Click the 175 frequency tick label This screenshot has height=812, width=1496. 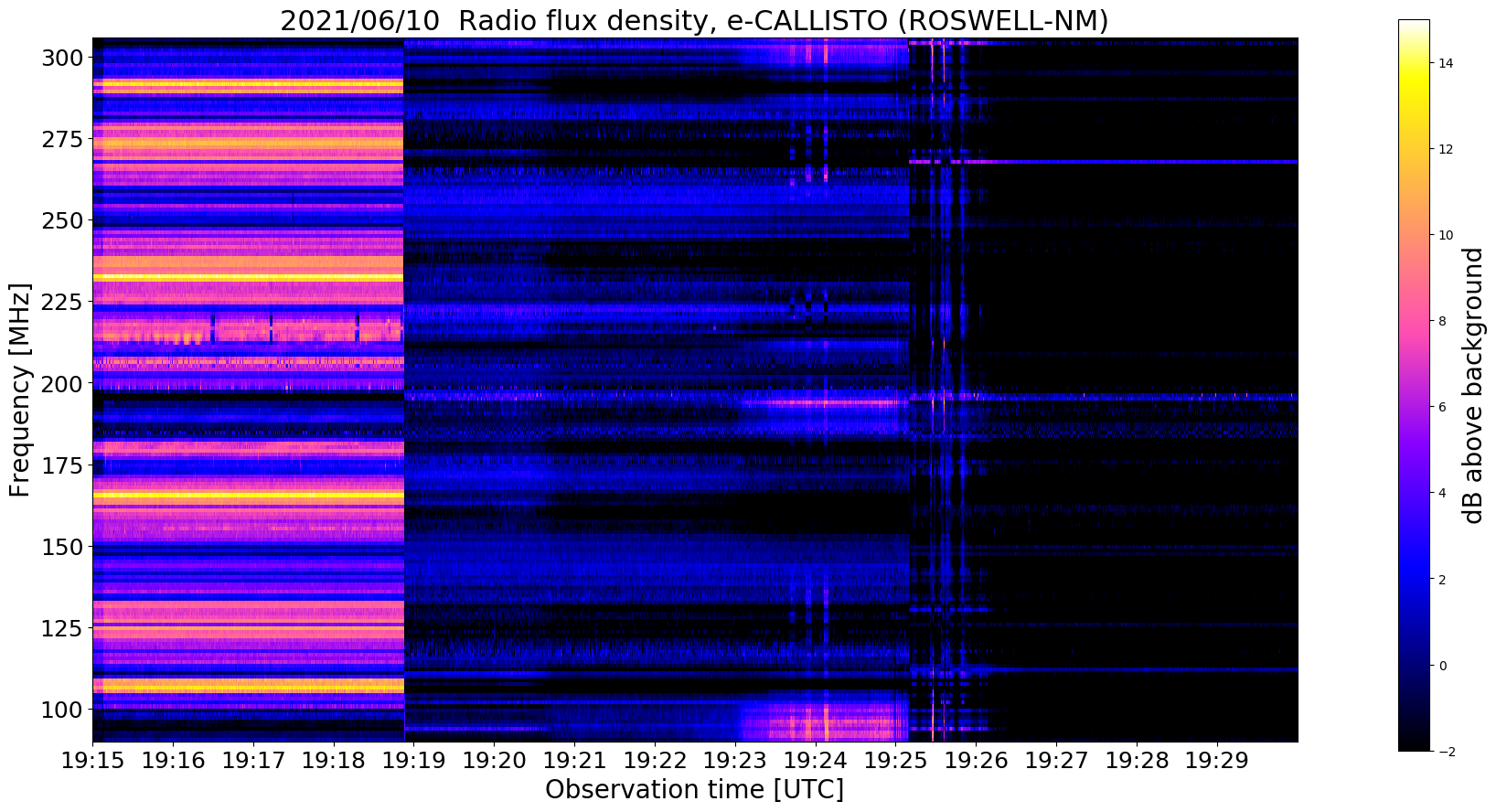coord(61,465)
